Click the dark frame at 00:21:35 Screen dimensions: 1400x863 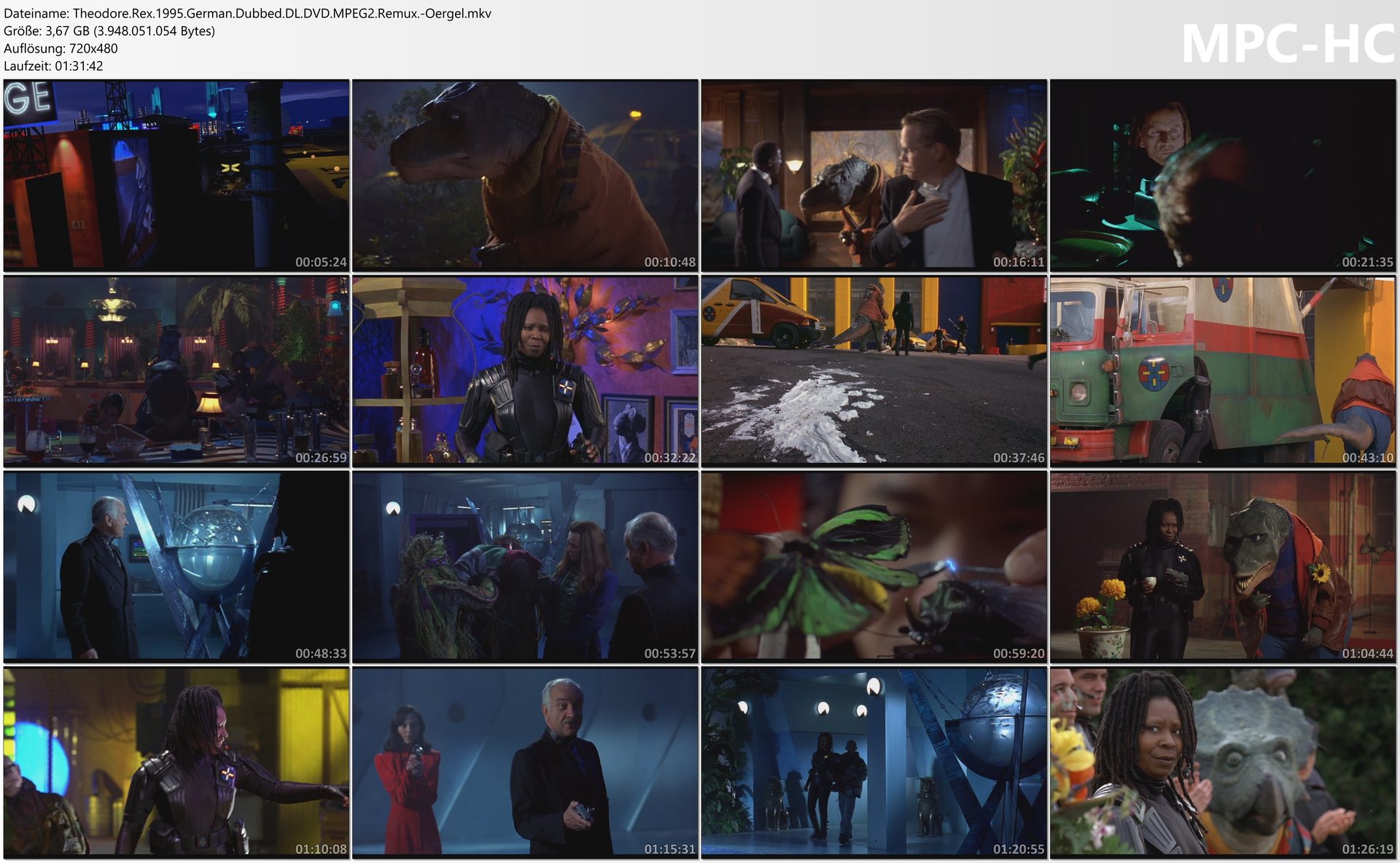[1223, 175]
